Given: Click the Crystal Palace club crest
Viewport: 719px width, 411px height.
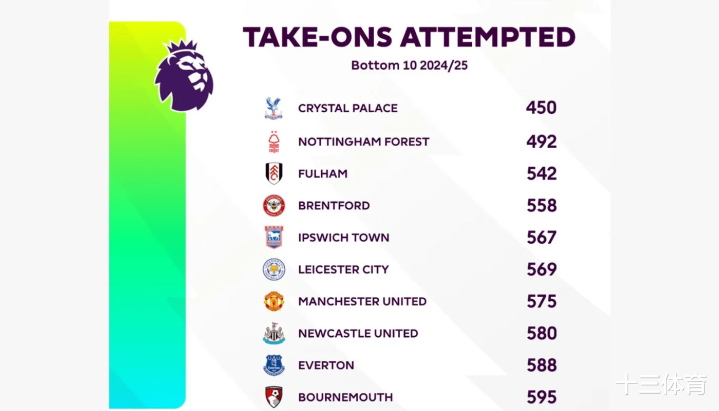Looking at the screenshot, I should click(x=273, y=109).
